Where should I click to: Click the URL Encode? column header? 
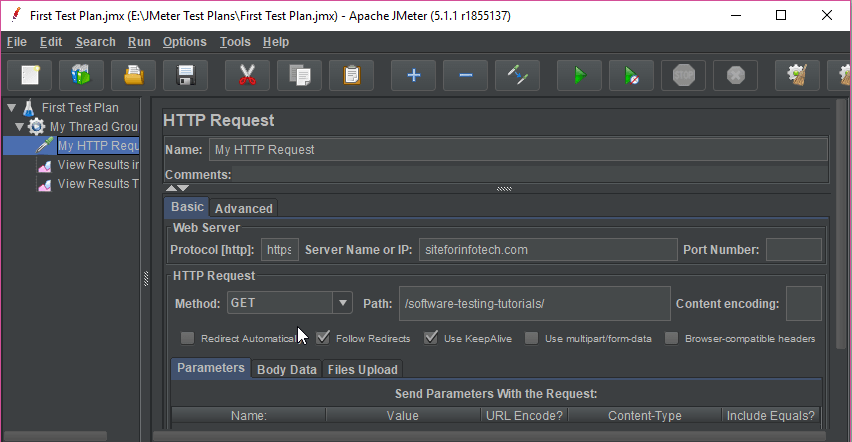coord(524,415)
